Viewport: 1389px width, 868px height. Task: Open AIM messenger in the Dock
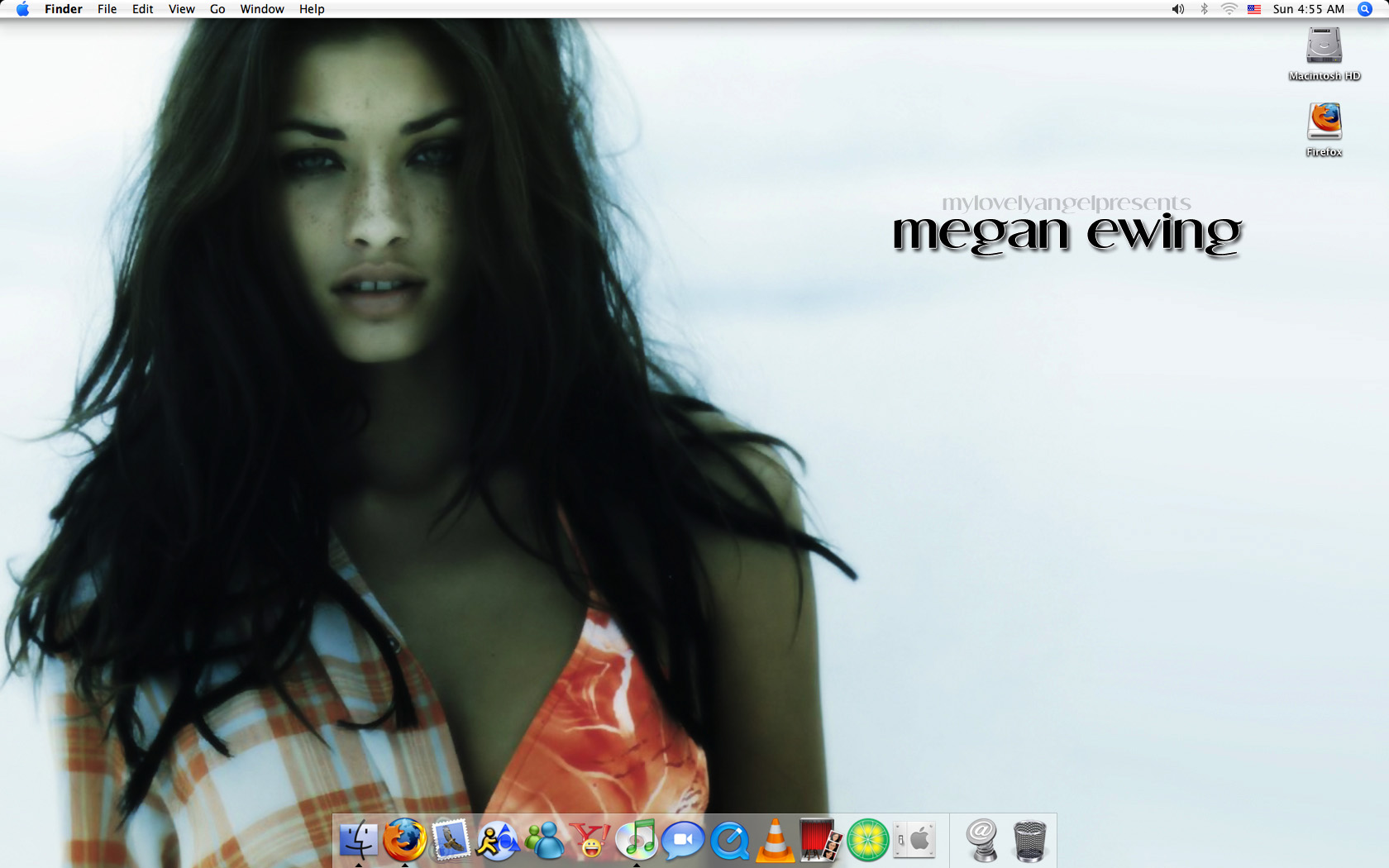click(498, 841)
